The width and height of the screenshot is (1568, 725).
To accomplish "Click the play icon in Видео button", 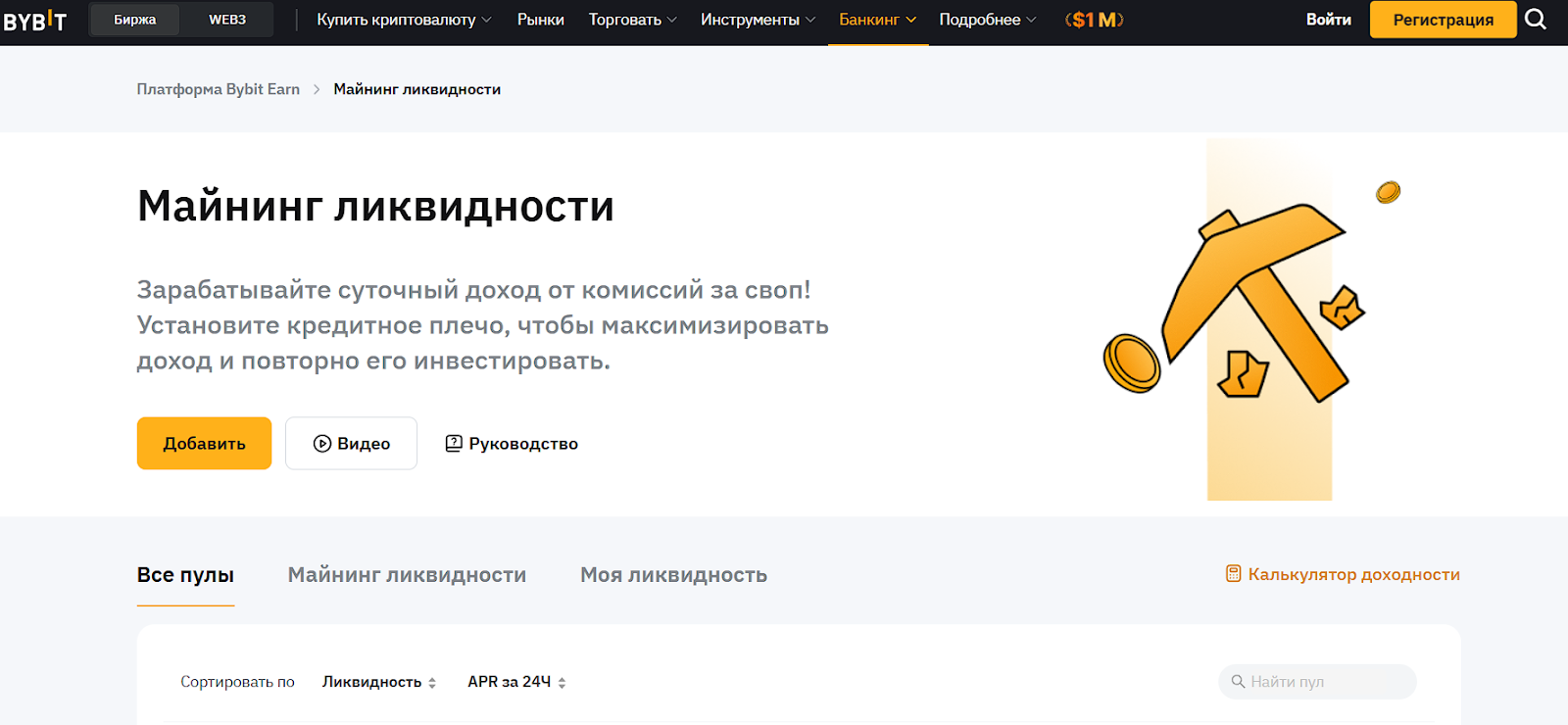I will click(321, 444).
